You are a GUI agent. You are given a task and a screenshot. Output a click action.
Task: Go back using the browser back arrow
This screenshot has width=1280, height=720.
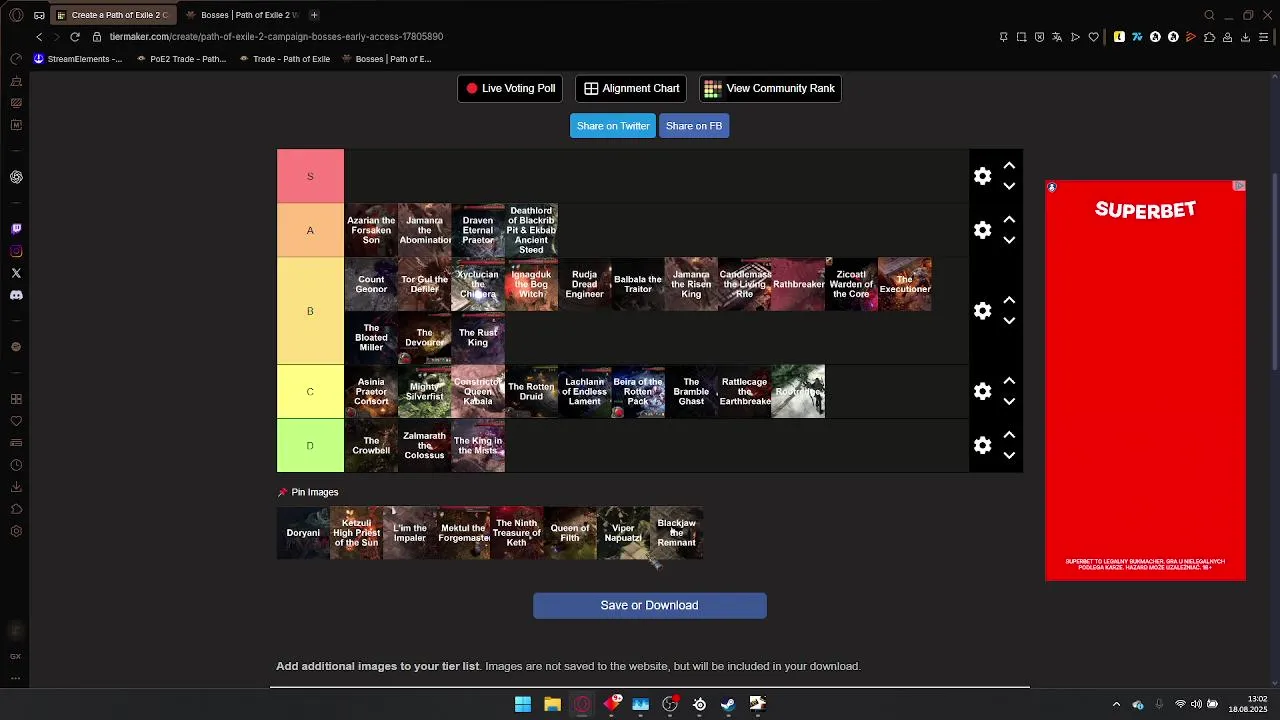[x=39, y=37]
